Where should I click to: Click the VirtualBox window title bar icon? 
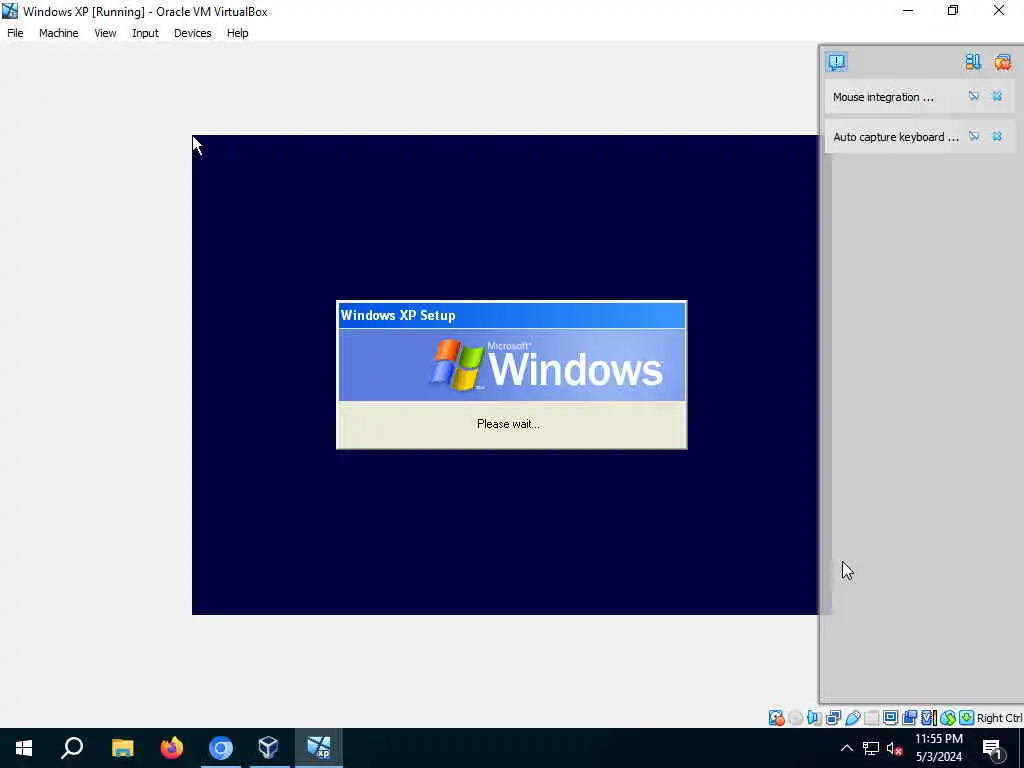(x=10, y=11)
